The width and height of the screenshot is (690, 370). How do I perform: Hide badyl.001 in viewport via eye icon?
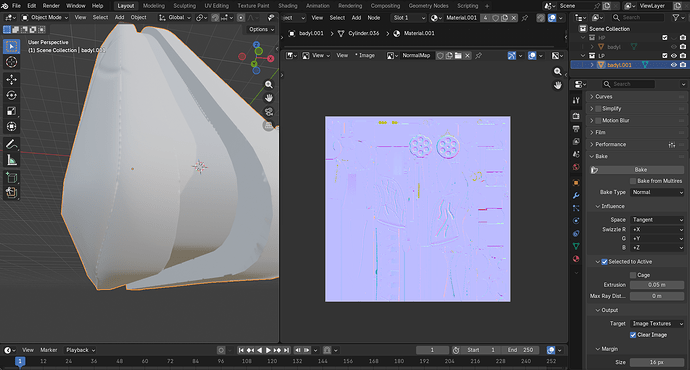coord(674,65)
